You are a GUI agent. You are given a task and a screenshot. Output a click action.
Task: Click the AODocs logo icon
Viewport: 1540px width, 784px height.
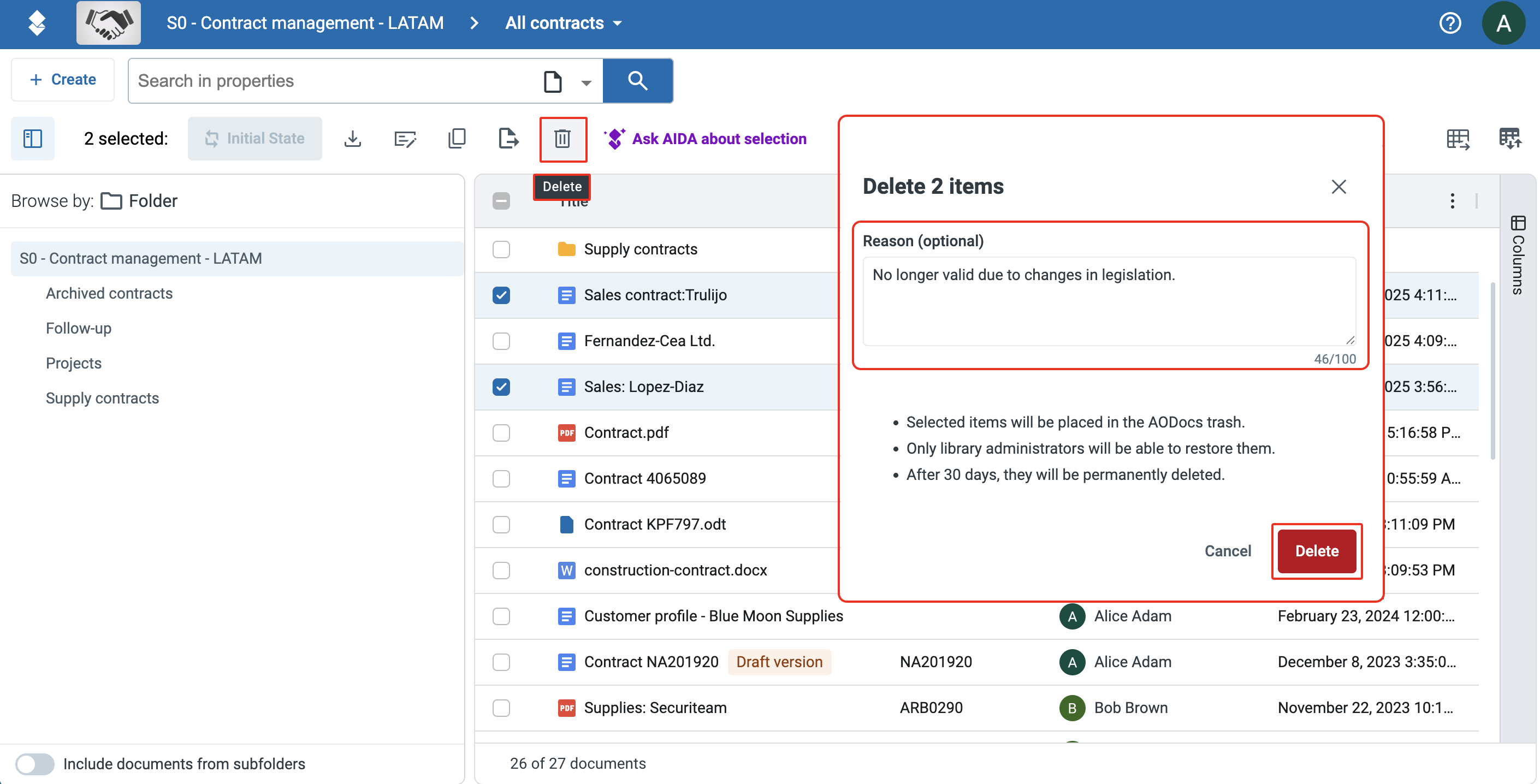[x=37, y=23]
